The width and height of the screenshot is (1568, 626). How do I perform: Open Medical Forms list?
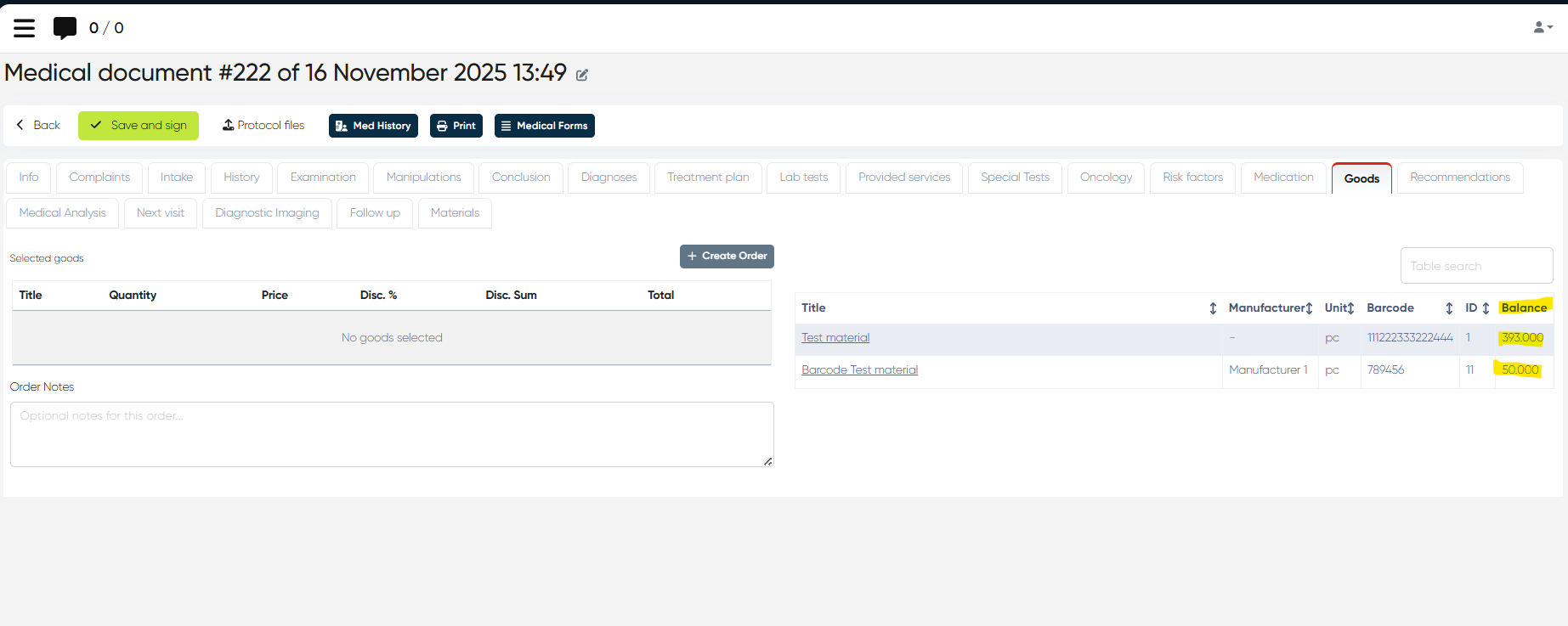[544, 126]
